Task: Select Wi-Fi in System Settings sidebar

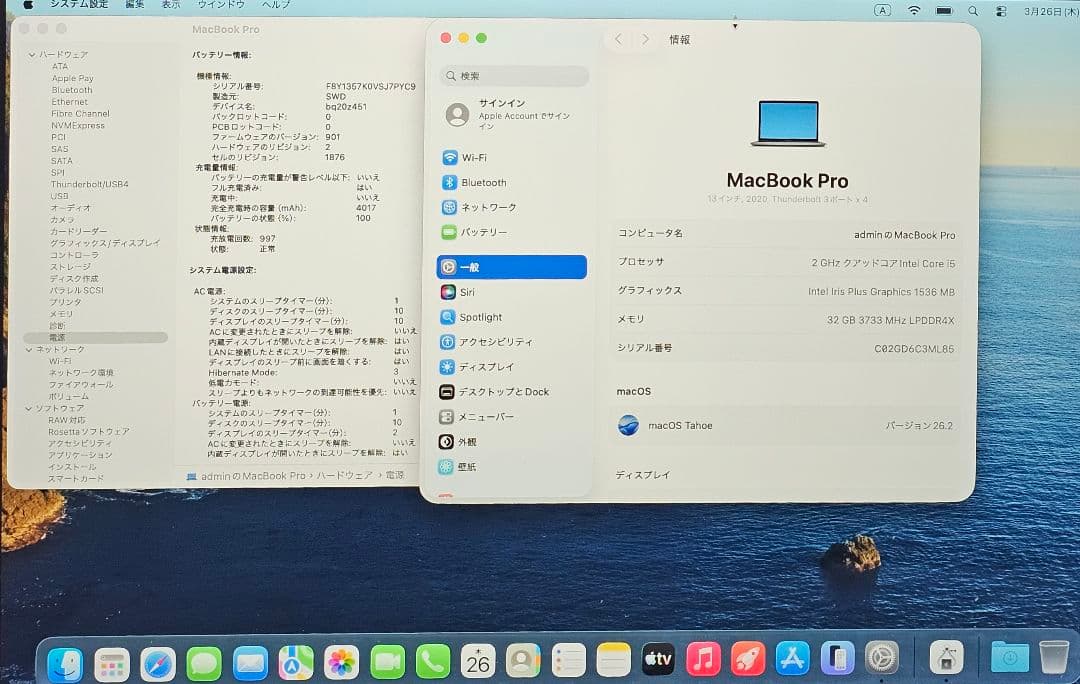Action: [512, 158]
